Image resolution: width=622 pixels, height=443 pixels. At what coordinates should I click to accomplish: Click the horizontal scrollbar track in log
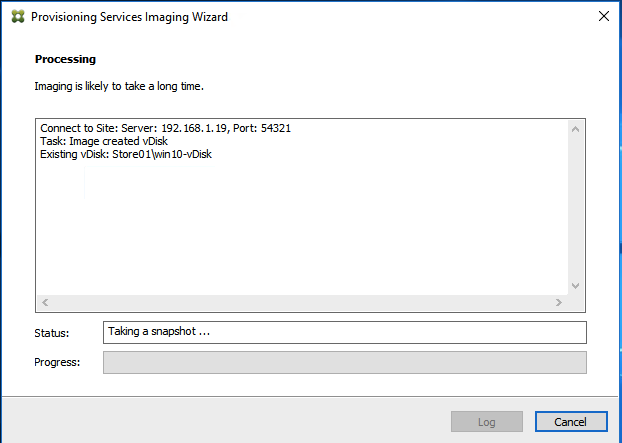[302, 303]
